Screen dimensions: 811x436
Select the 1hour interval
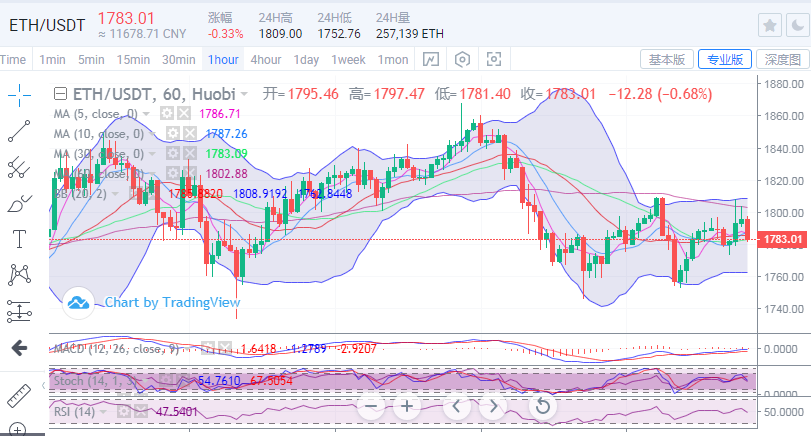tap(223, 59)
